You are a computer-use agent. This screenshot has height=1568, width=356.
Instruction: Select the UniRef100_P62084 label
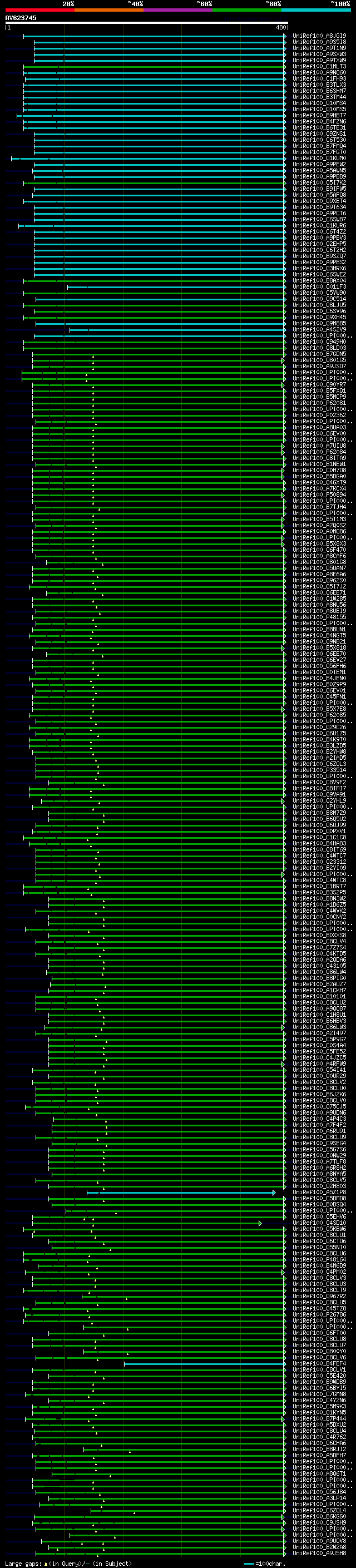[319, 452]
